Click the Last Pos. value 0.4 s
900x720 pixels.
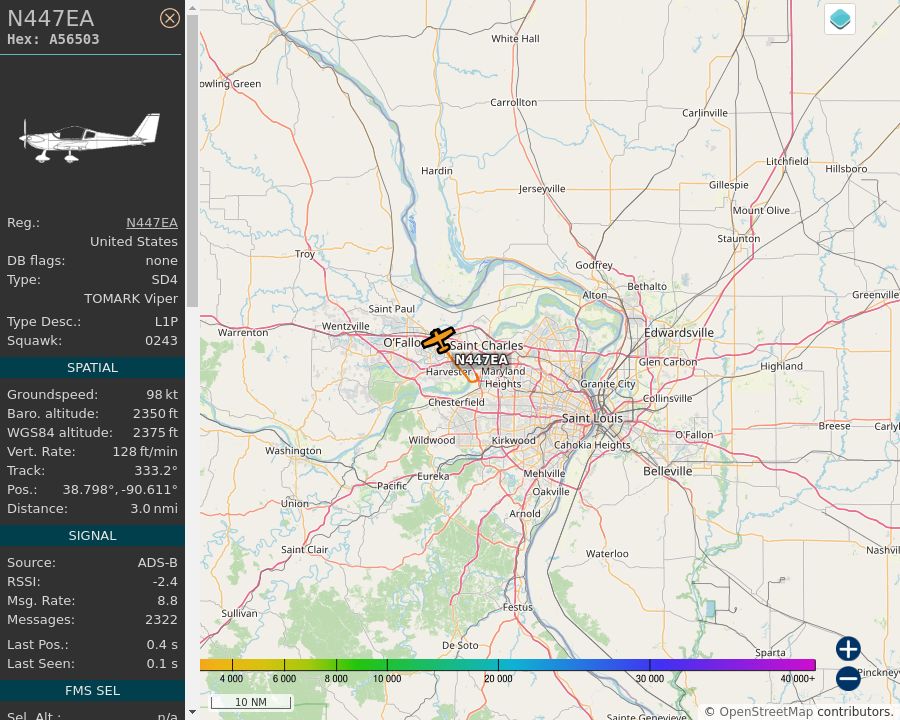point(162,645)
